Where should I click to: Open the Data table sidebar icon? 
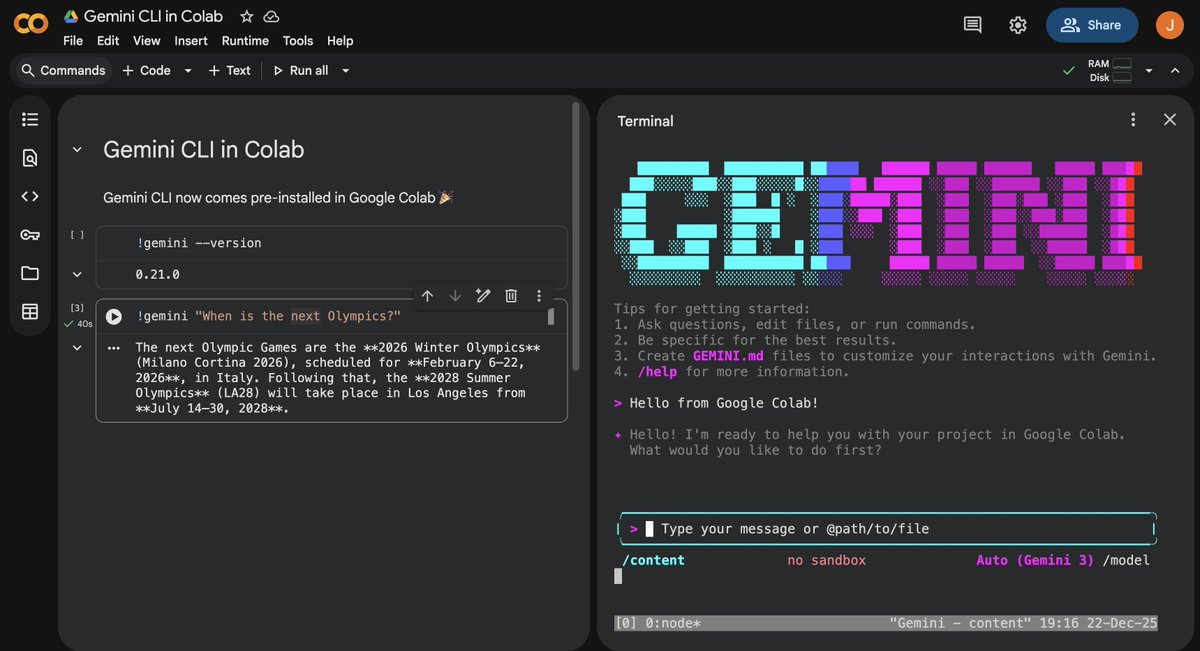click(30, 312)
